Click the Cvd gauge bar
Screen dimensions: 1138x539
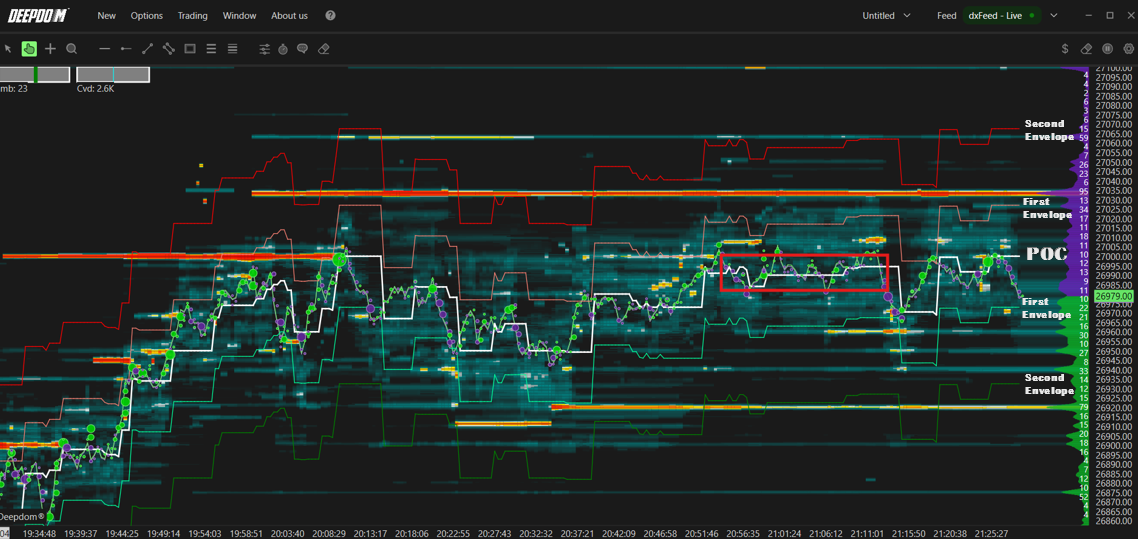pyautogui.click(x=113, y=75)
